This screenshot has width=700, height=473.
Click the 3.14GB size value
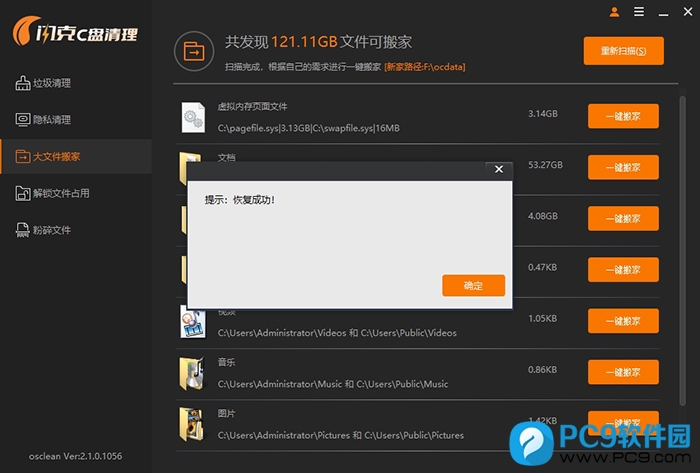coord(543,114)
